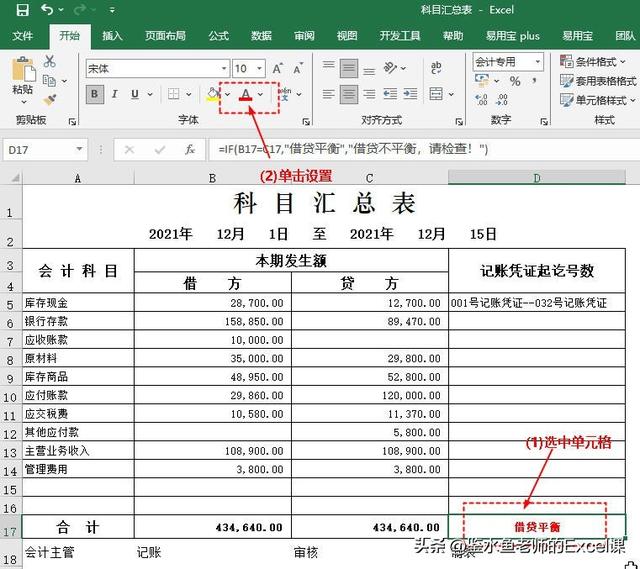
Task: Switch to the 插入 ribbon tab
Action: (113, 36)
